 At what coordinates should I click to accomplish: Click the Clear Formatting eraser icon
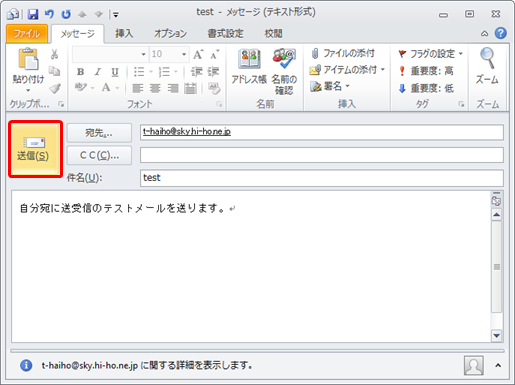click(214, 88)
